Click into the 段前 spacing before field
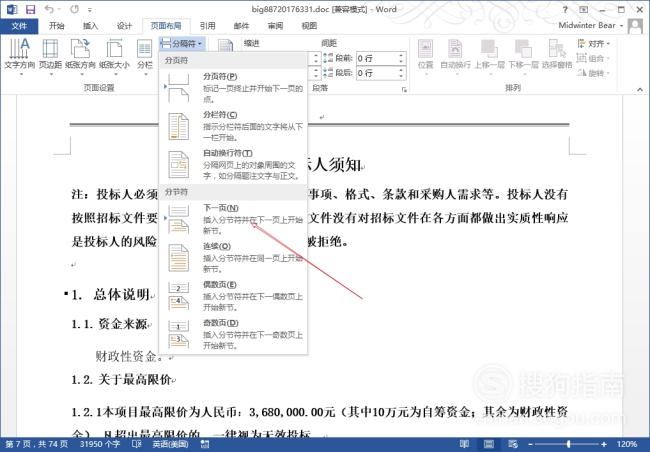Viewport: 650px width, 452px height. tap(376, 58)
